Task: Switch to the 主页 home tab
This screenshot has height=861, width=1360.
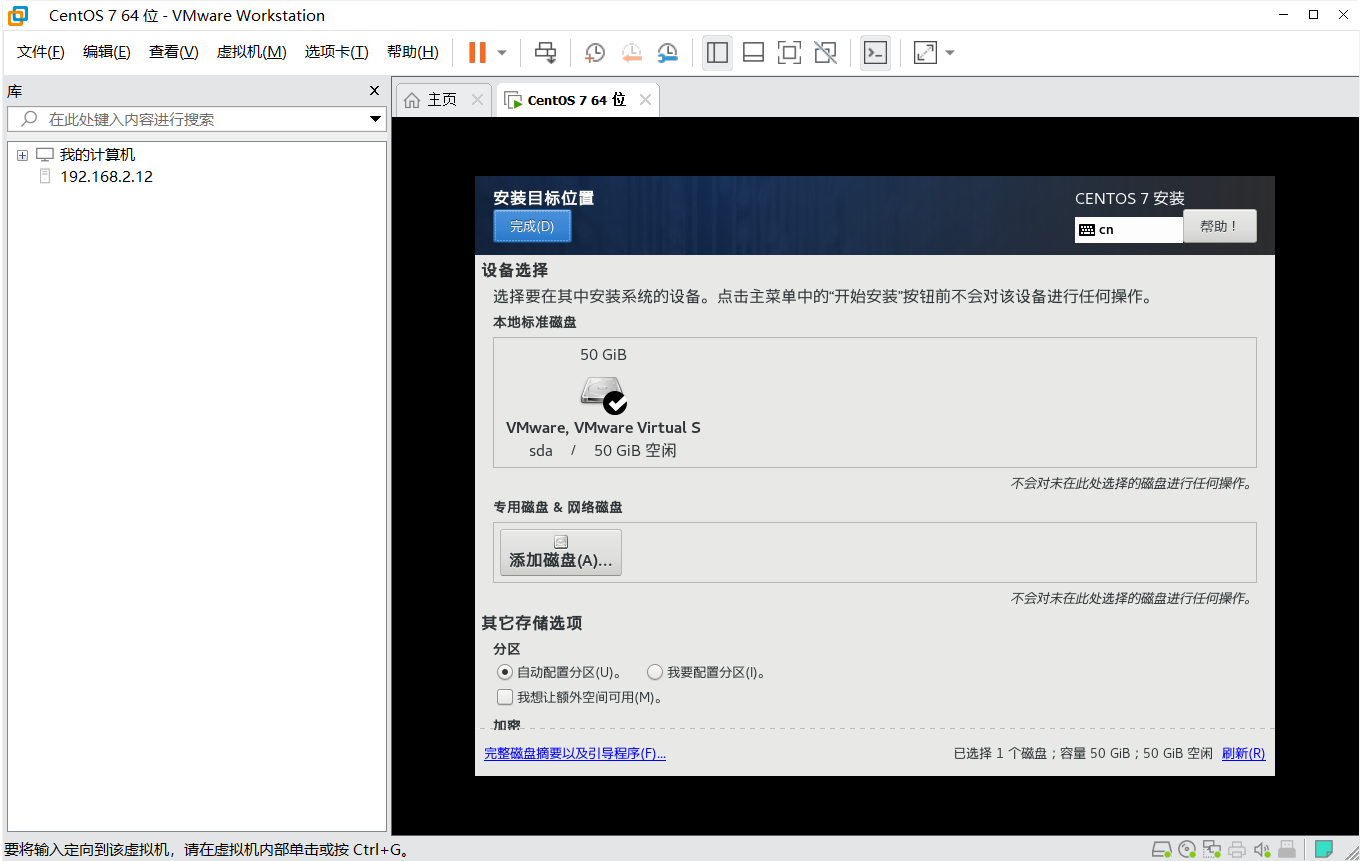Action: click(x=431, y=100)
